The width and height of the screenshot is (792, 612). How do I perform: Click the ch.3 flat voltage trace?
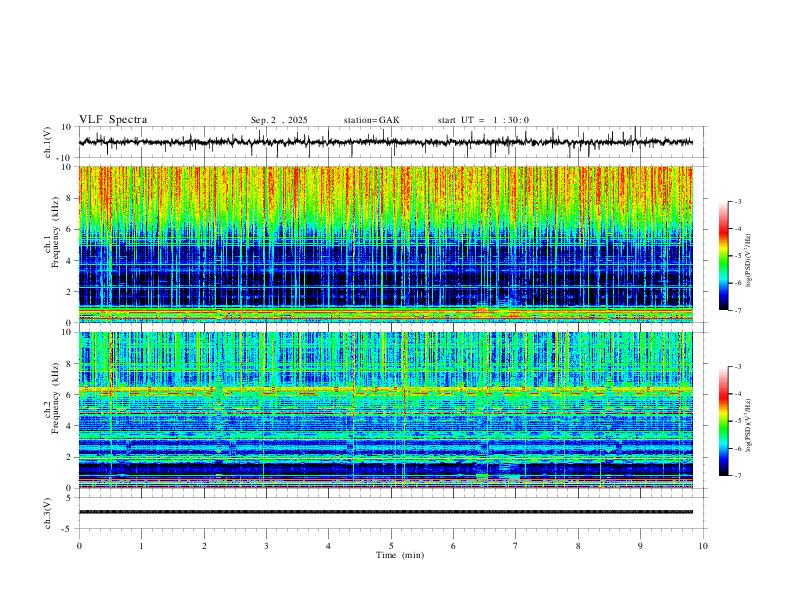coord(385,512)
